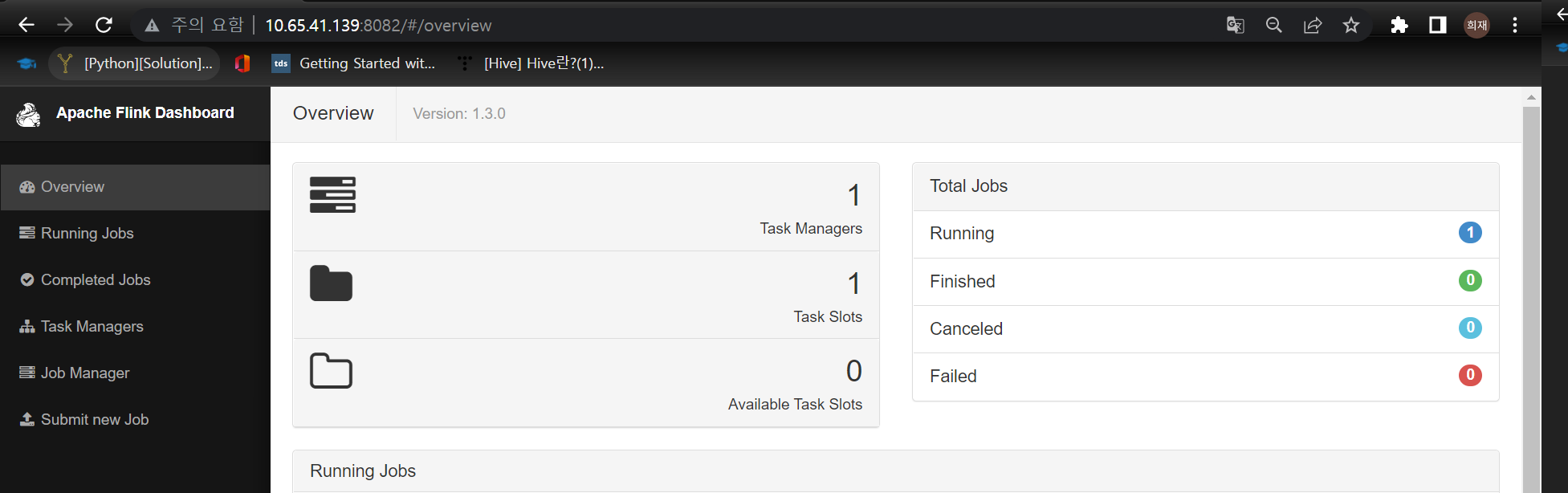Bookmark this page with star
1568x493 pixels.
pyautogui.click(x=1351, y=25)
